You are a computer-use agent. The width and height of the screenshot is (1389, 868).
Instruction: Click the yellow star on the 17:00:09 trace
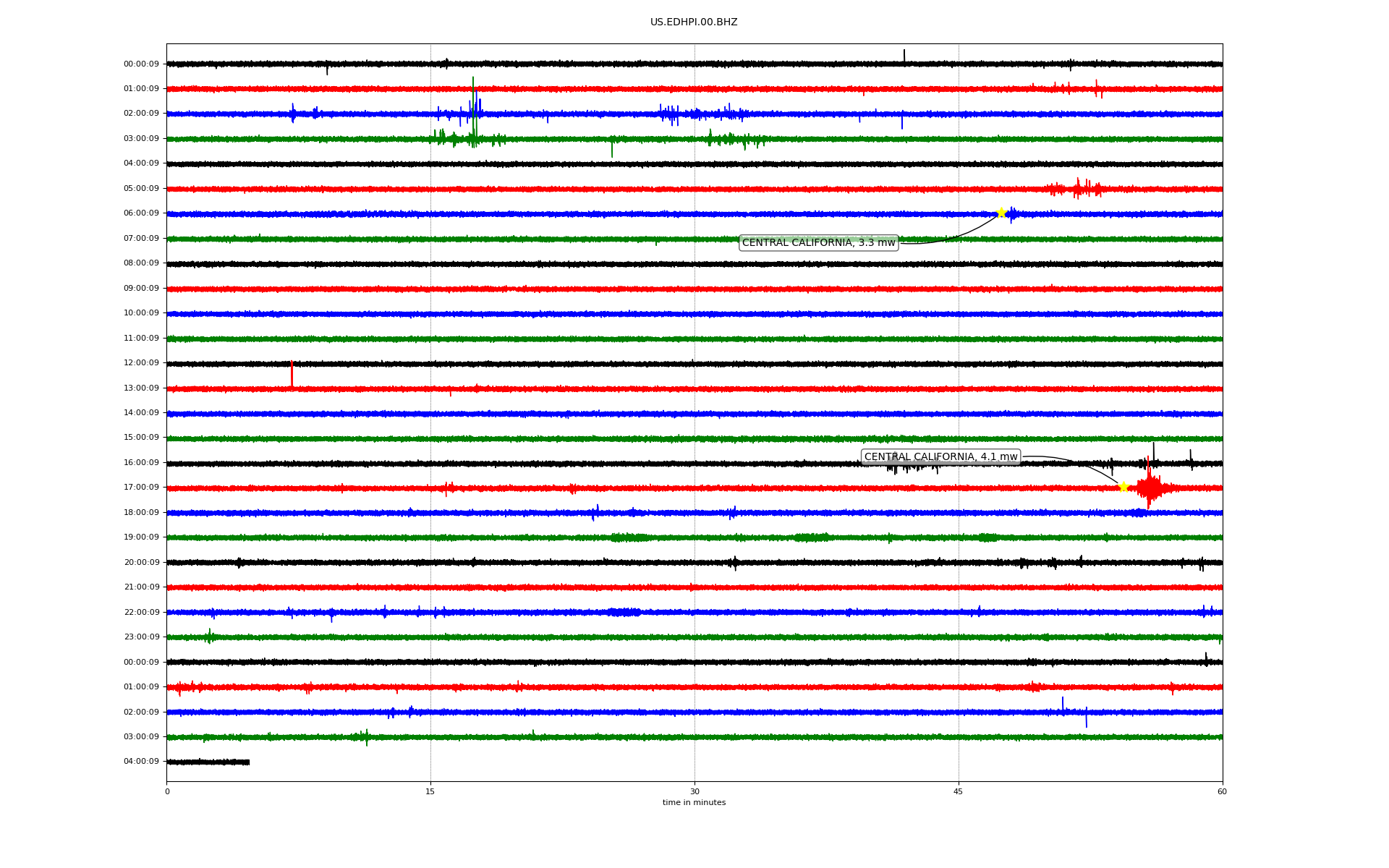[x=1123, y=487]
